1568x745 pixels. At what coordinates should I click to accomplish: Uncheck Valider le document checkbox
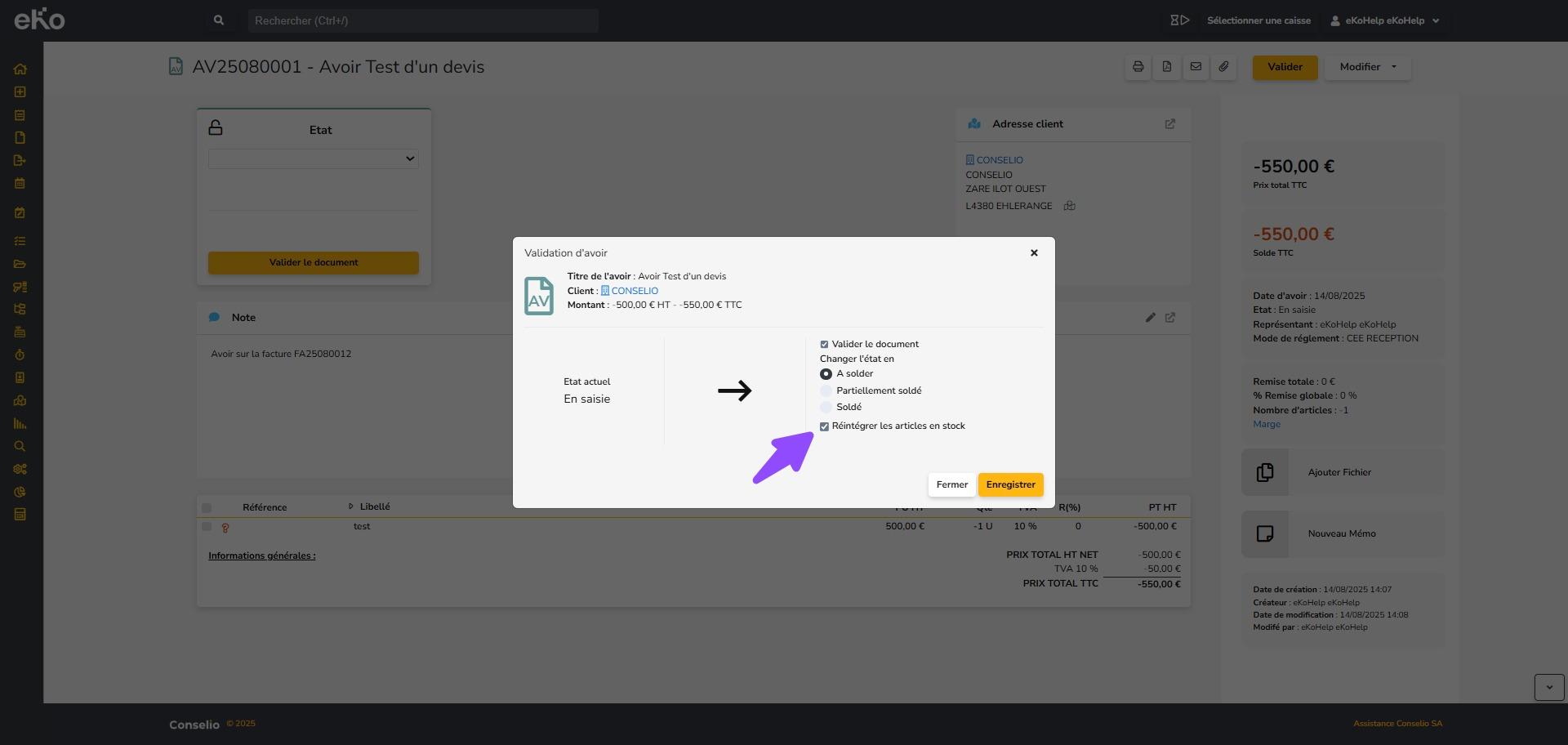click(824, 345)
